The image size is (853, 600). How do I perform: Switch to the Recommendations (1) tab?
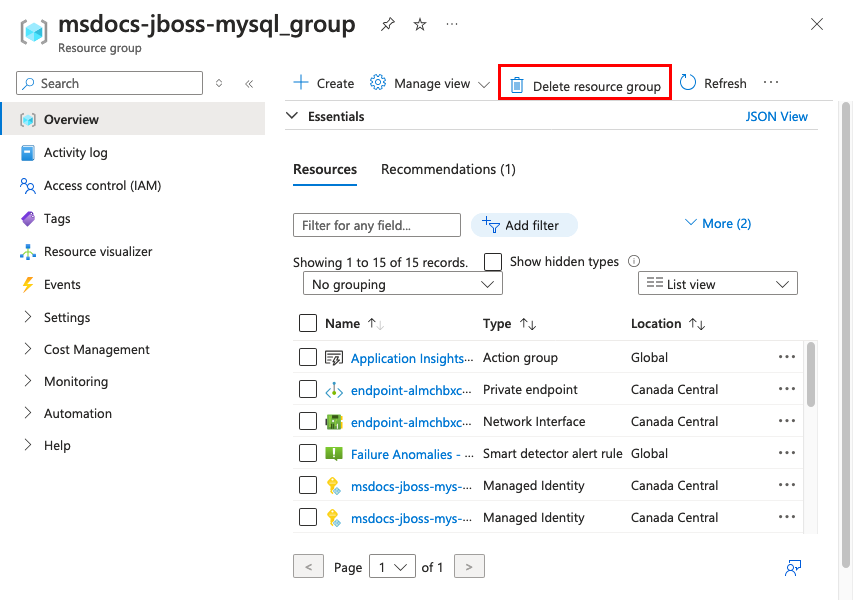click(x=448, y=170)
